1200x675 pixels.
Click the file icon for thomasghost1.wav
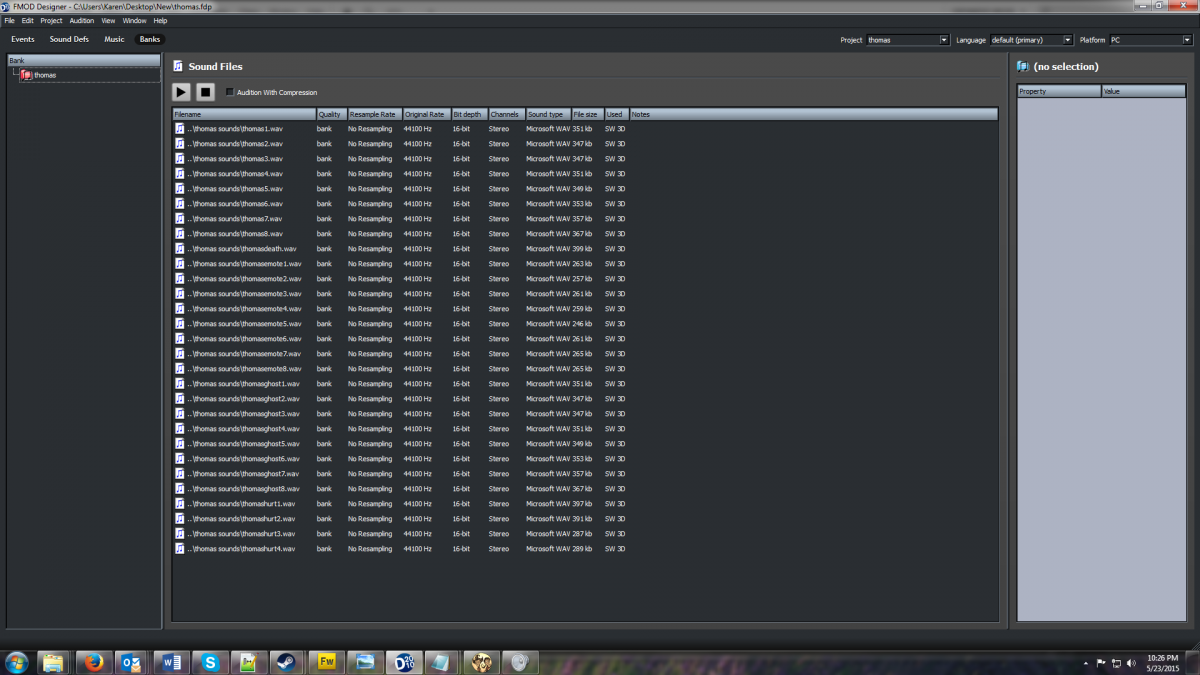[x=180, y=384]
